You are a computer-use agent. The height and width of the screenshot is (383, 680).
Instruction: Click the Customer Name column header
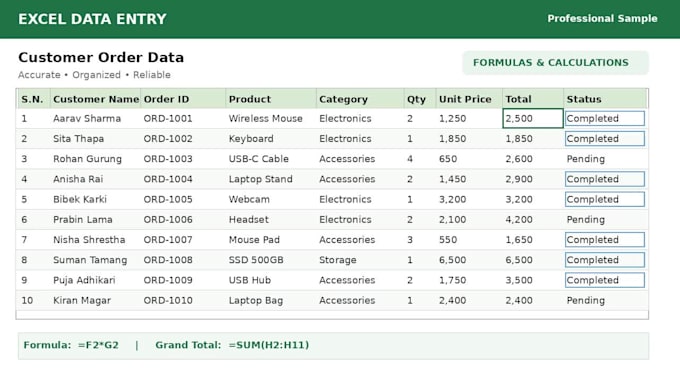(x=95, y=99)
